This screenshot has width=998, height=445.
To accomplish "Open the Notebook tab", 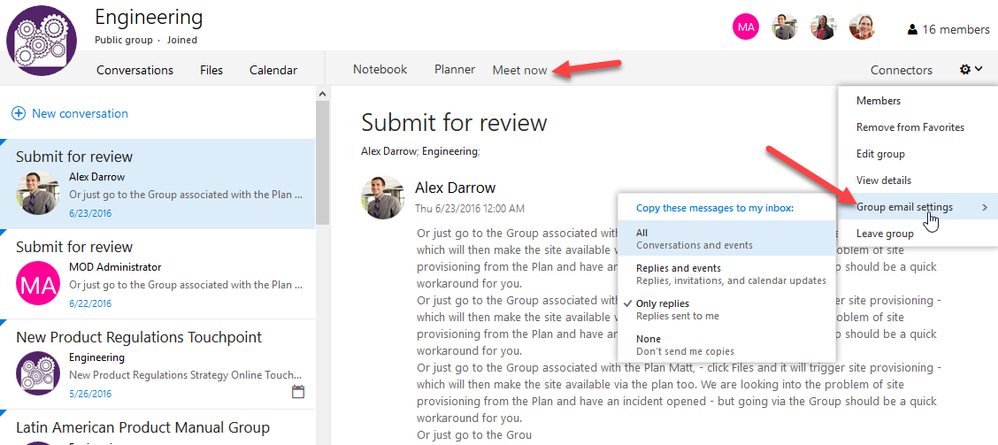I will click(380, 69).
